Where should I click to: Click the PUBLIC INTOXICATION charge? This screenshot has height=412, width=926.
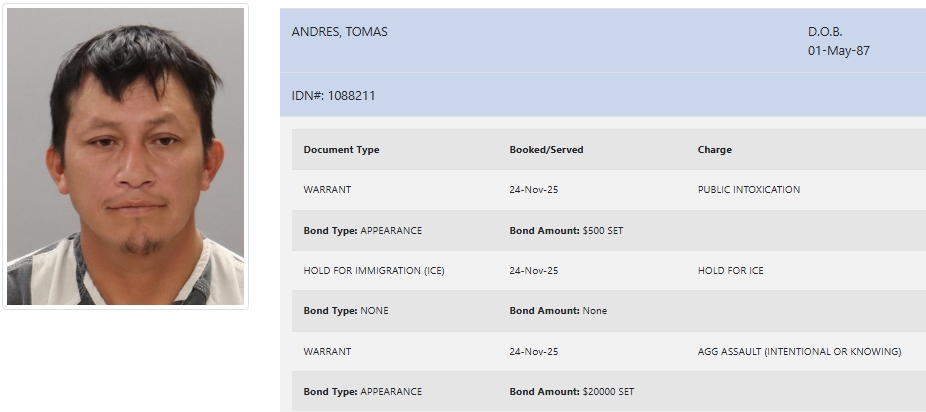pos(748,190)
